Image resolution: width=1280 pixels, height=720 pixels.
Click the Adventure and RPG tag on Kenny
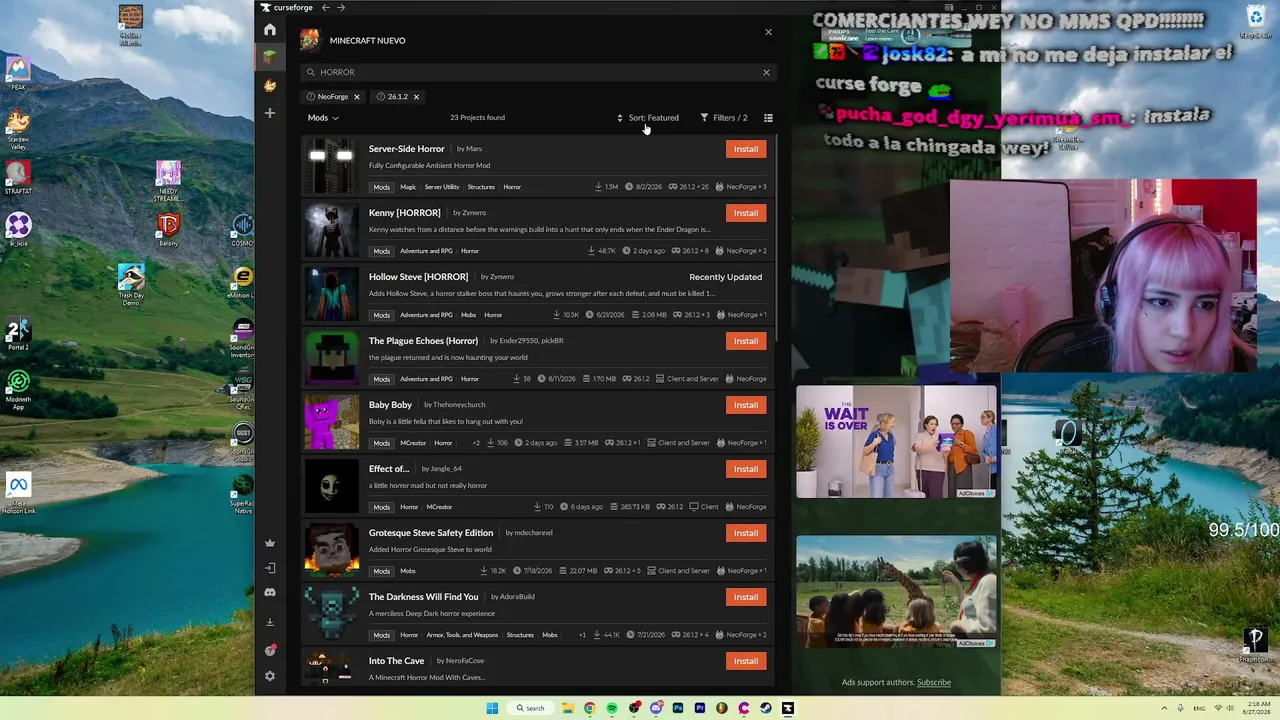click(x=426, y=251)
